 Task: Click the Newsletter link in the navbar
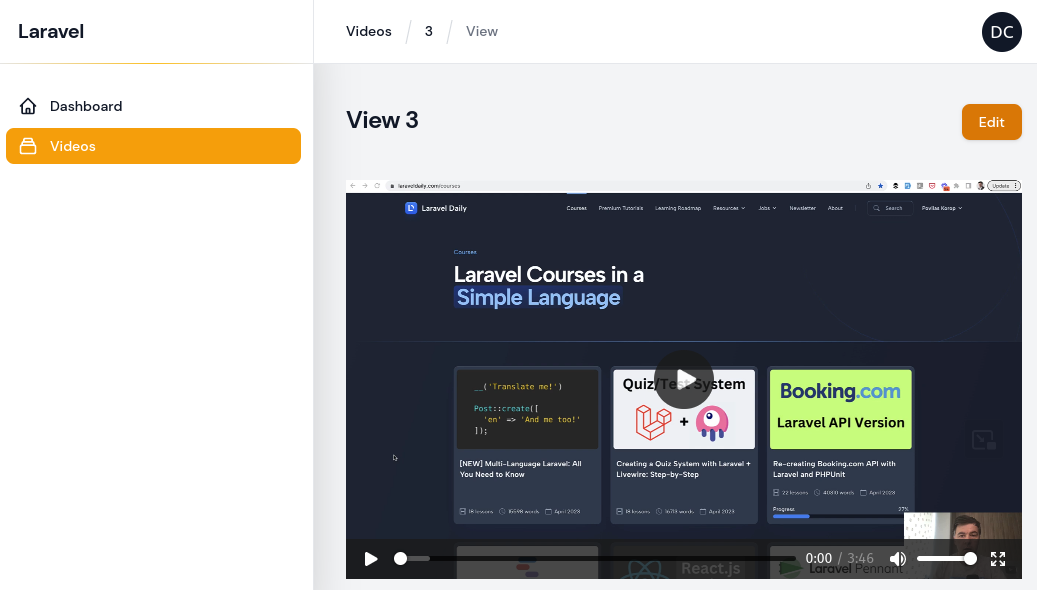click(x=802, y=208)
